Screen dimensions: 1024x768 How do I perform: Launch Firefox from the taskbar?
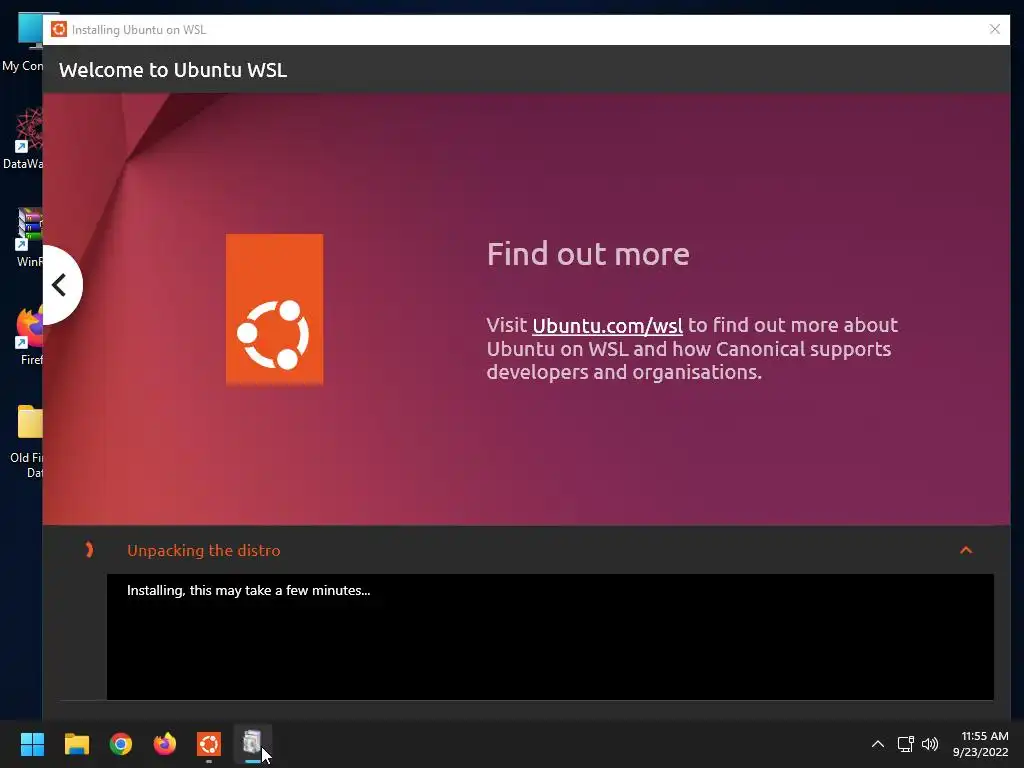(165, 744)
